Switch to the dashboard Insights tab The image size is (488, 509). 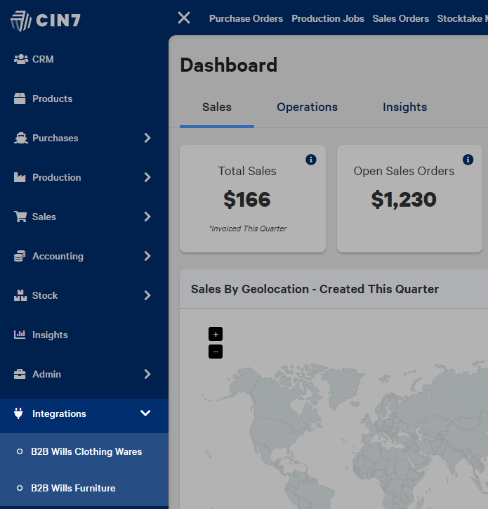pos(405,107)
